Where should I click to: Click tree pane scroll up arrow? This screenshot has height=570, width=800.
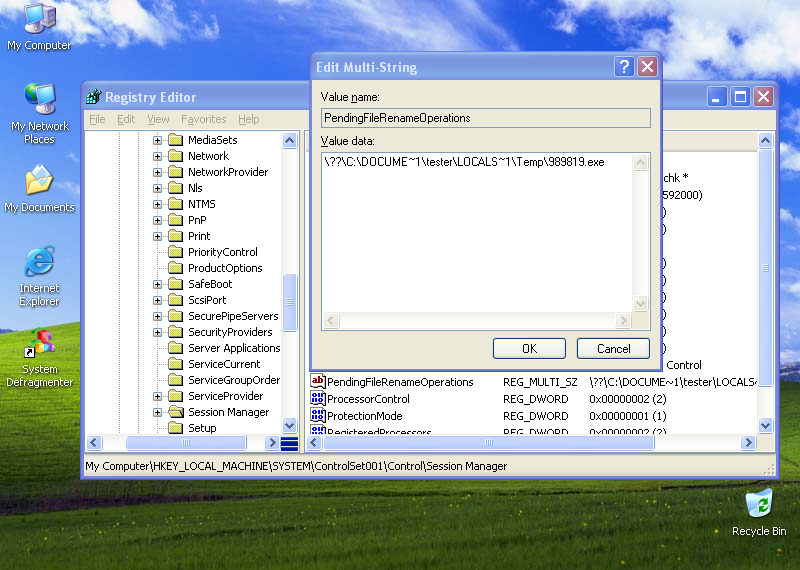[289, 140]
